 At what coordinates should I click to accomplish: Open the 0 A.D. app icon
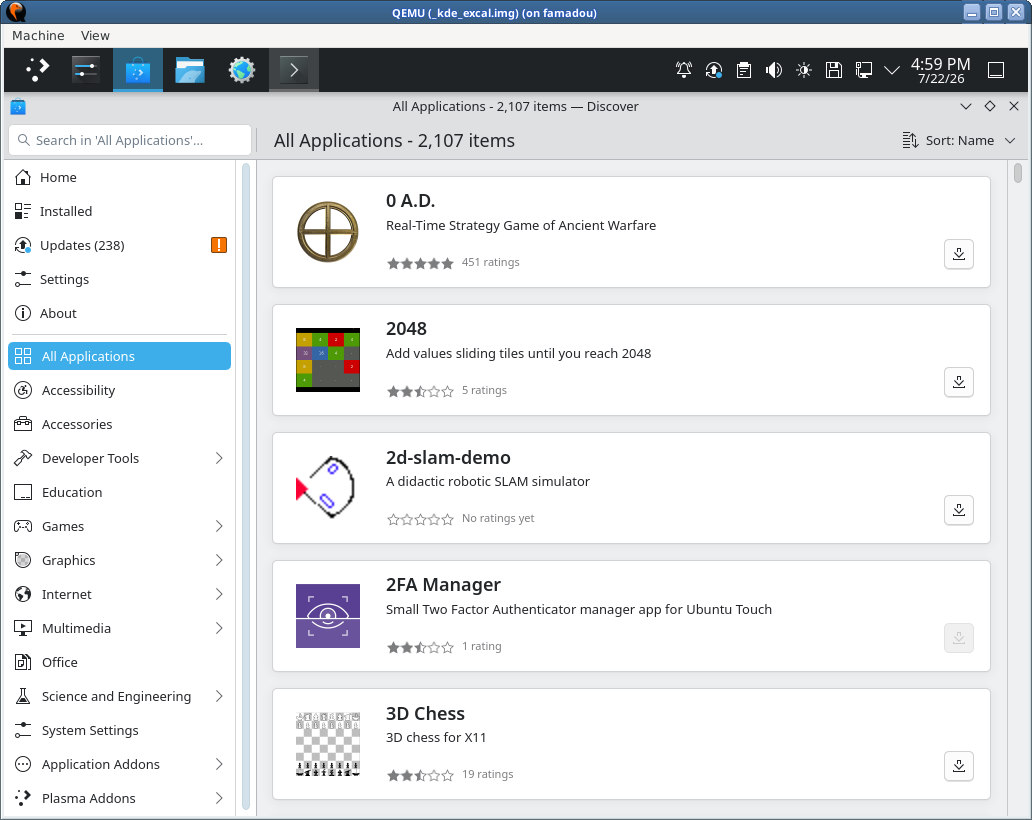click(328, 232)
